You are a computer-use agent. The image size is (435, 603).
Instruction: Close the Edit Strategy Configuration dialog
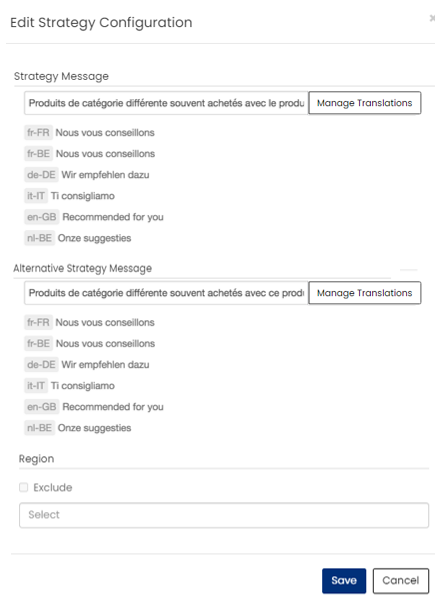pyautogui.click(x=432, y=18)
